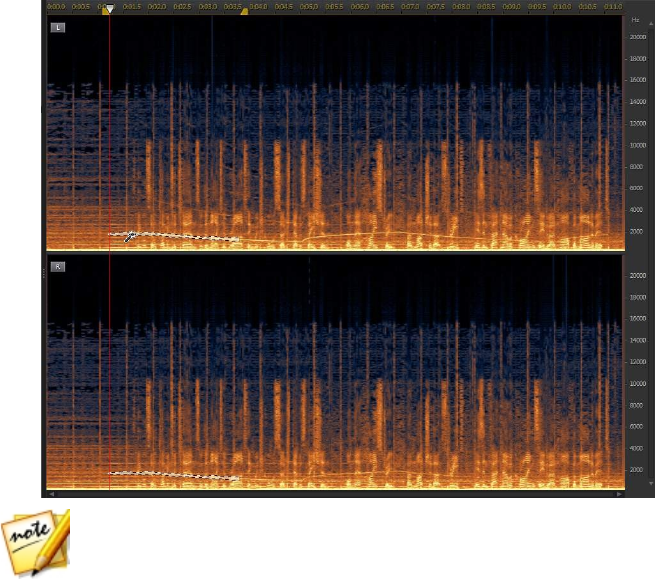Click 0:07.0 on the time ruler

410,7
